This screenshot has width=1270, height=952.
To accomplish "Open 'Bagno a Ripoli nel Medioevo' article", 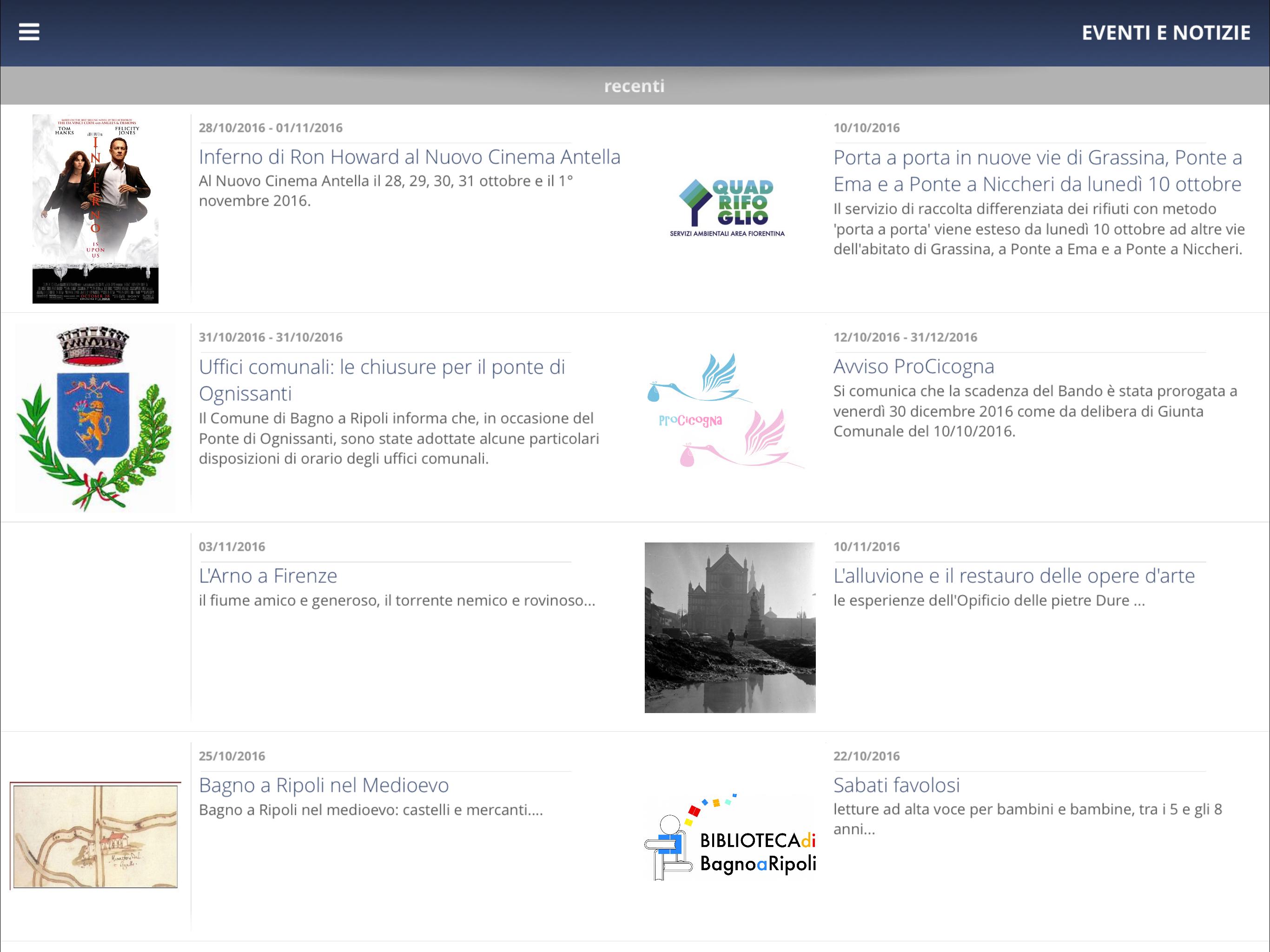I will coord(324,785).
